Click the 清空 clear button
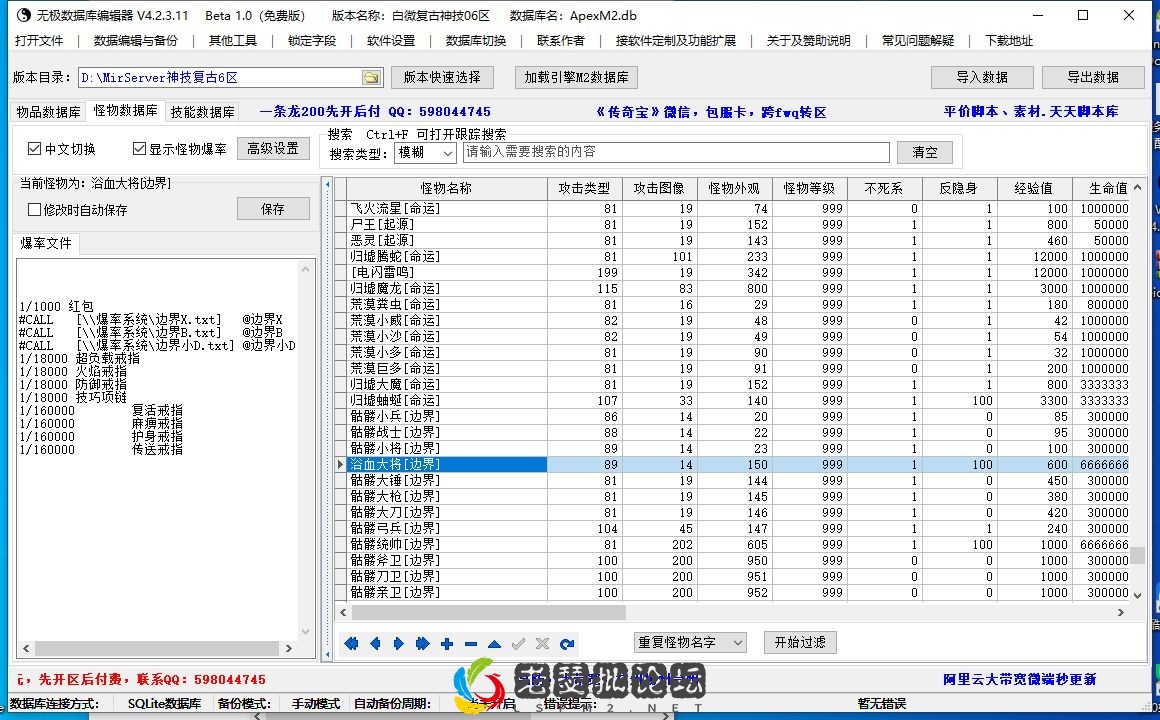The image size is (1160, 720). click(x=925, y=152)
